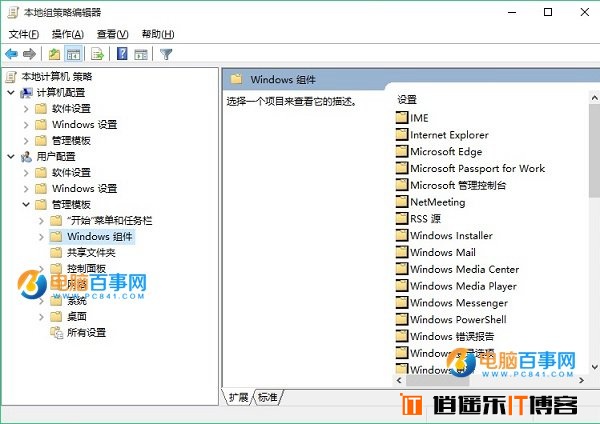Expand 软件设置 under 计算机配置
Screen dimensions: 600x424
tap(26, 109)
